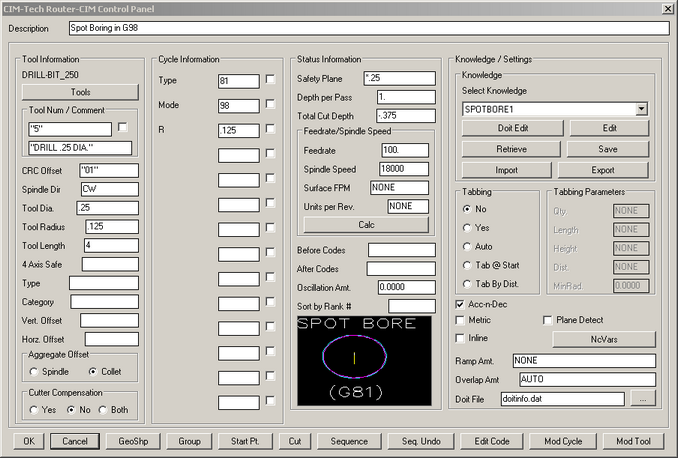Click the Save knowledge button
Image resolution: width=678 pixels, height=458 pixels.
[608, 149]
